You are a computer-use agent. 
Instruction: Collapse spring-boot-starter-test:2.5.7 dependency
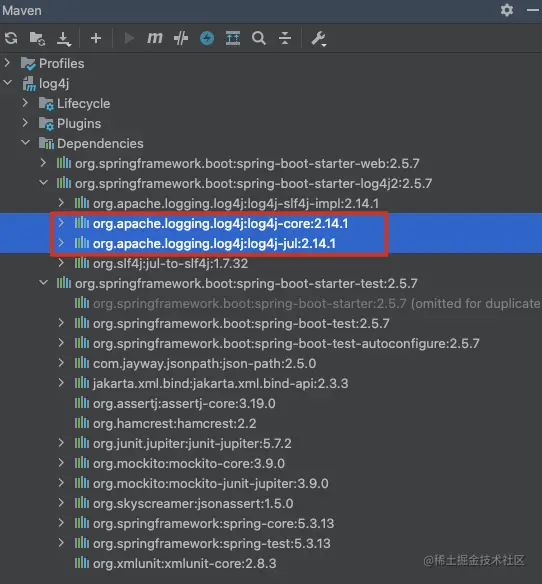pyautogui.click(x=44, y=283)
